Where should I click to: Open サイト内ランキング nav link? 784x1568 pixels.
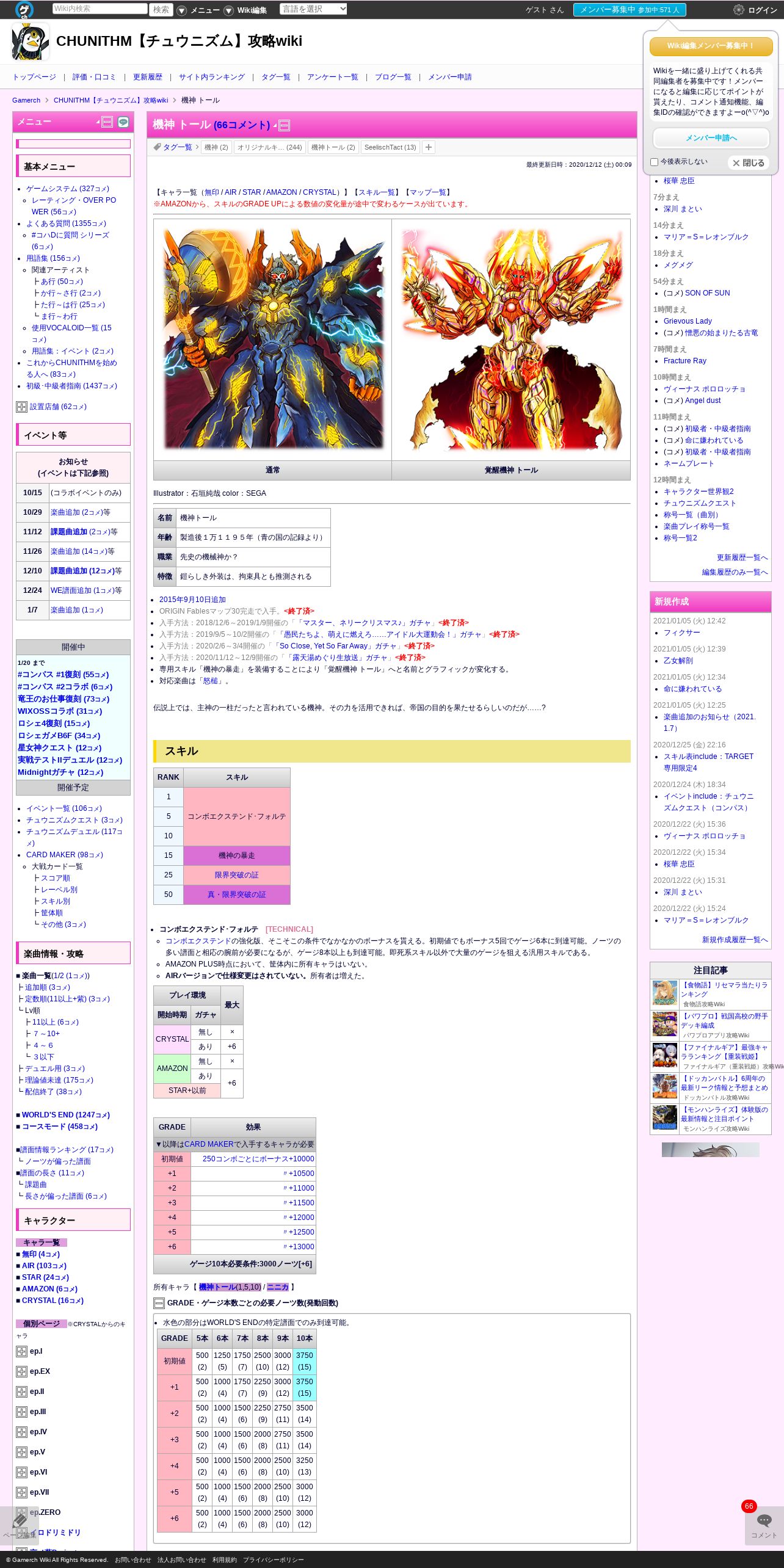(212, 77)
